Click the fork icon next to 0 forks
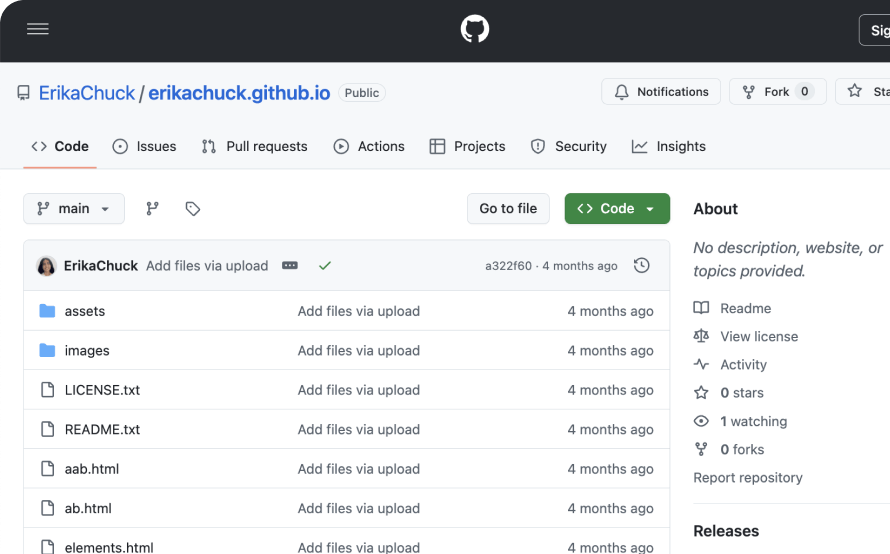 tap(701, 449)
